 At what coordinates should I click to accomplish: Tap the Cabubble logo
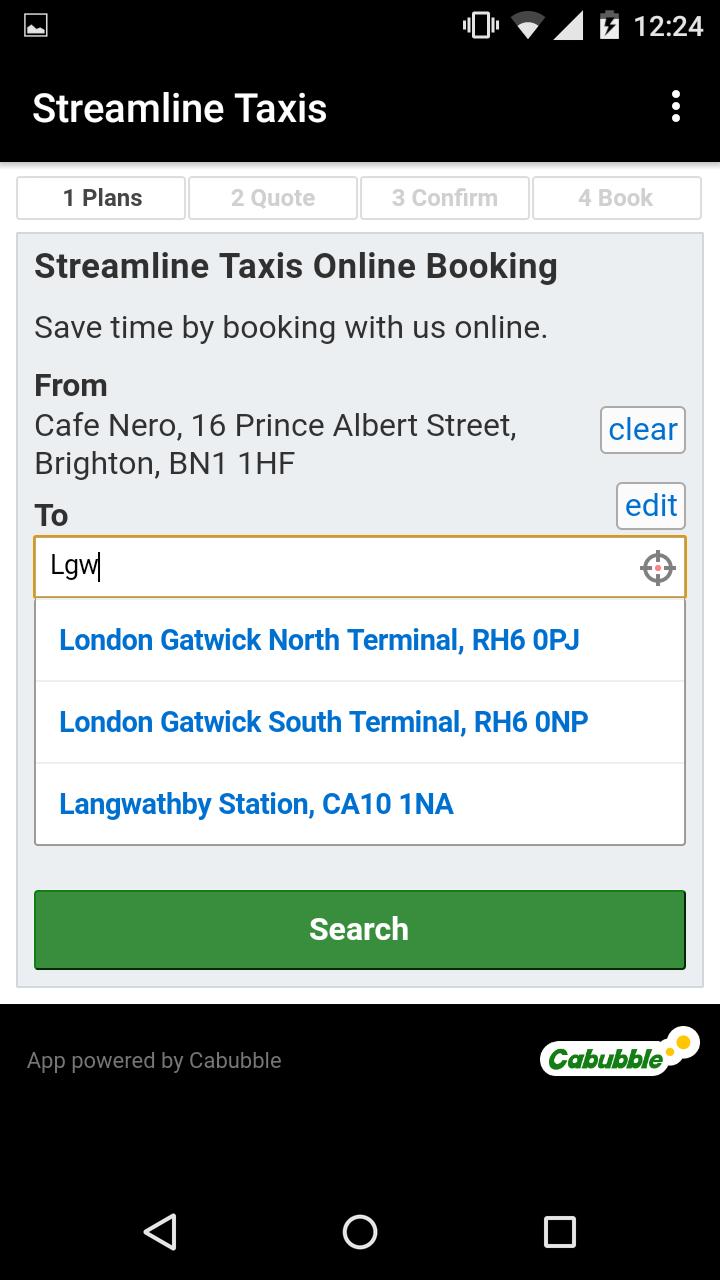click(620, 1052)
